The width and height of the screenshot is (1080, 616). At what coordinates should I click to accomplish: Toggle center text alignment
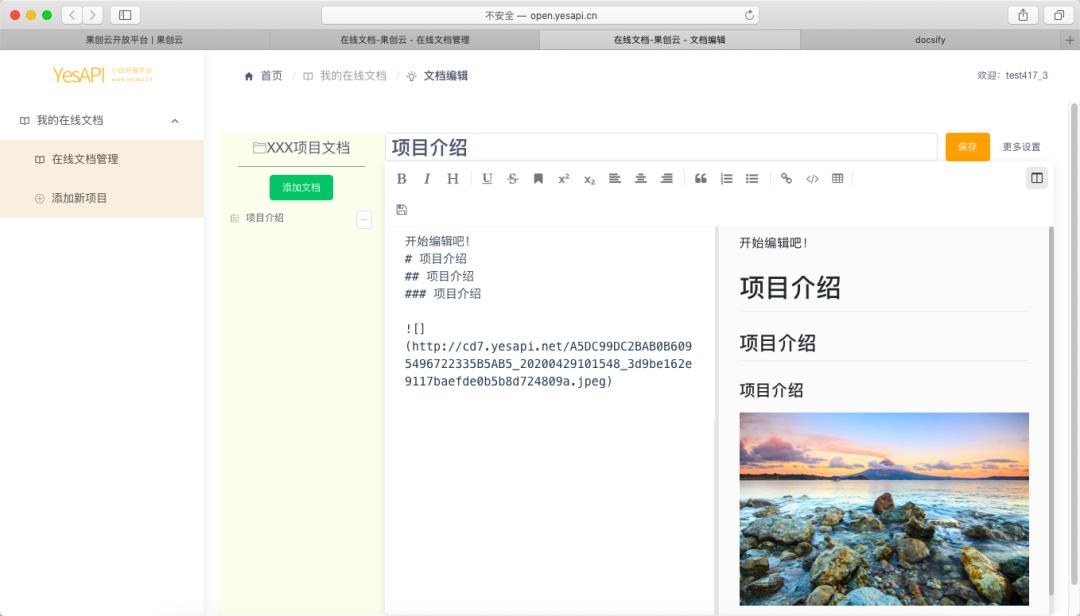click(640, 179)
